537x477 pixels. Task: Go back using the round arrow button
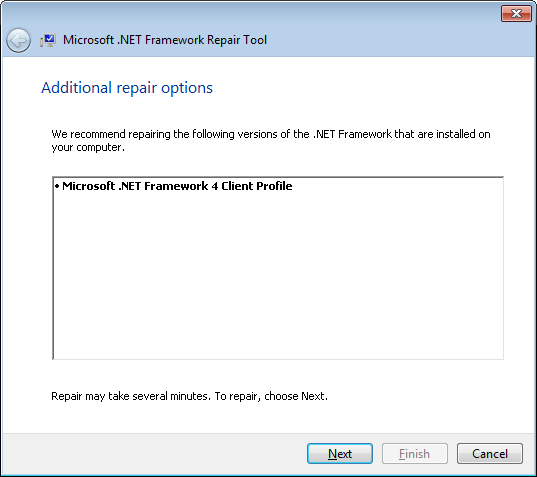point(18,40)
